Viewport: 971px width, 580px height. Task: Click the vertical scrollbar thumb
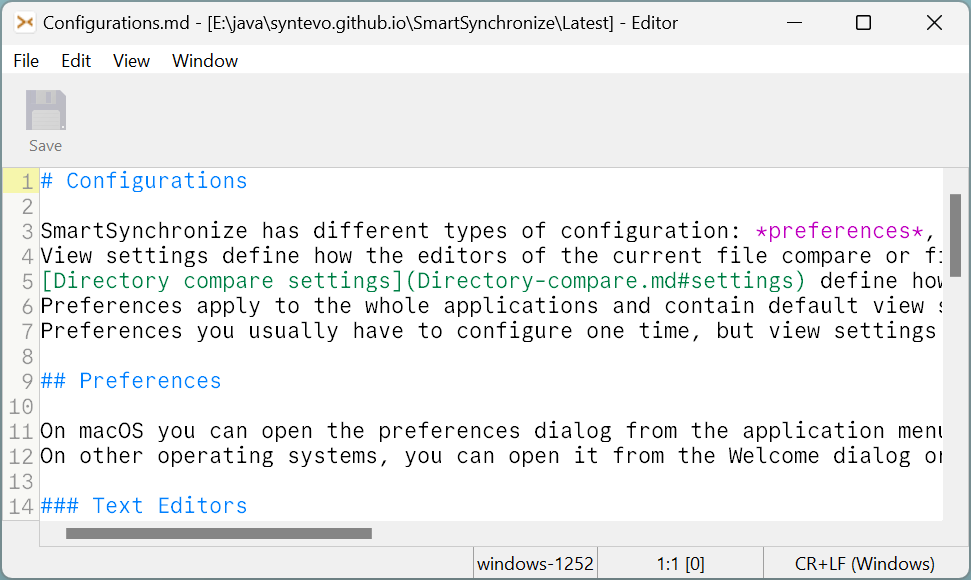[955, 235]
